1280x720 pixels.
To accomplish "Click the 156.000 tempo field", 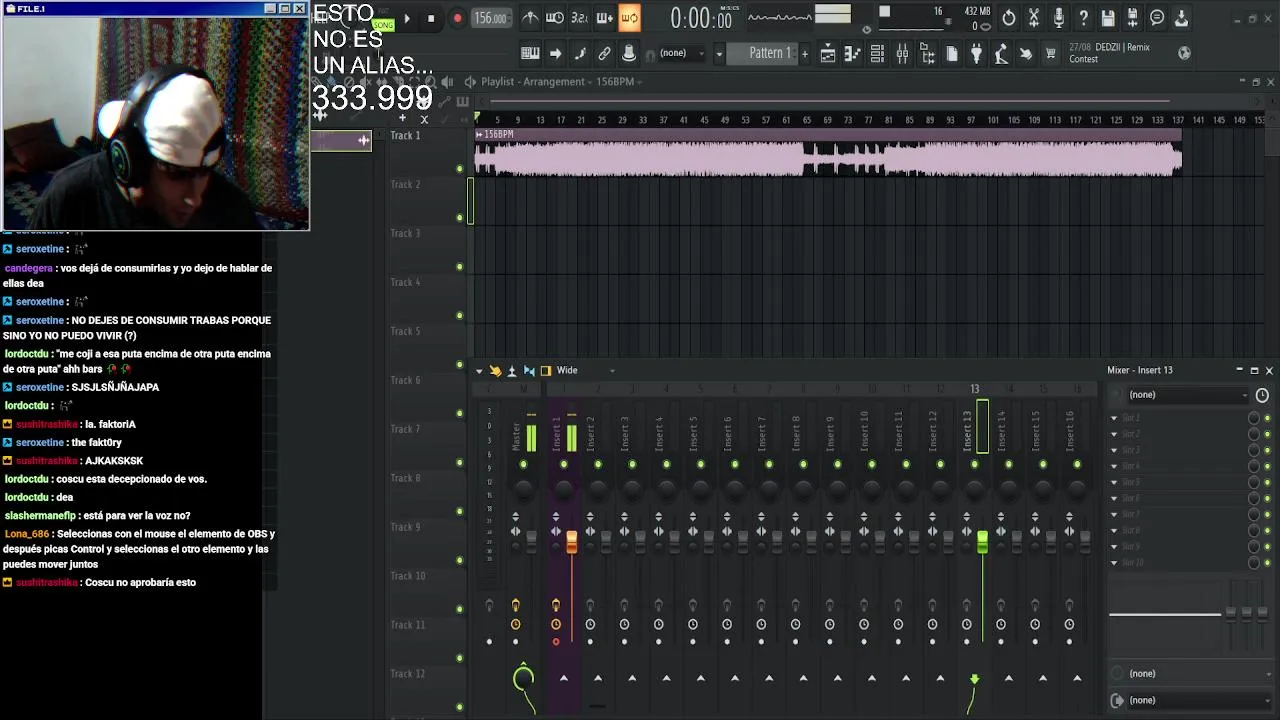I will [x=490, y=18].
